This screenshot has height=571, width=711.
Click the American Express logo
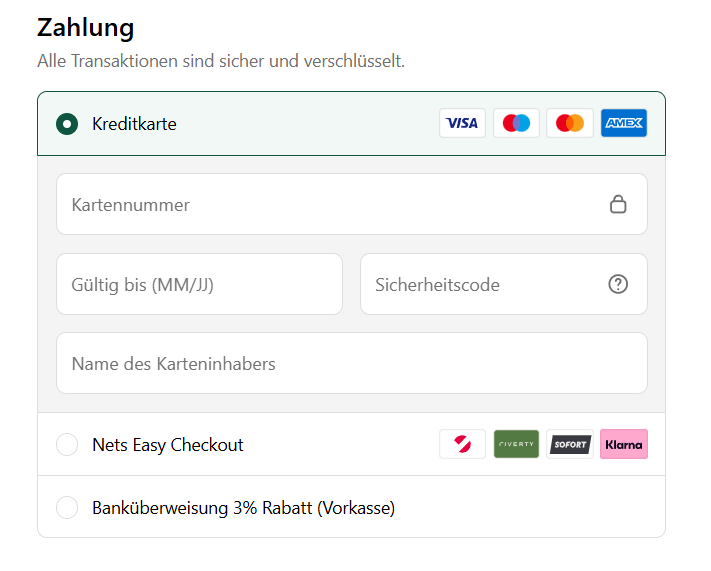coord(624,123)
